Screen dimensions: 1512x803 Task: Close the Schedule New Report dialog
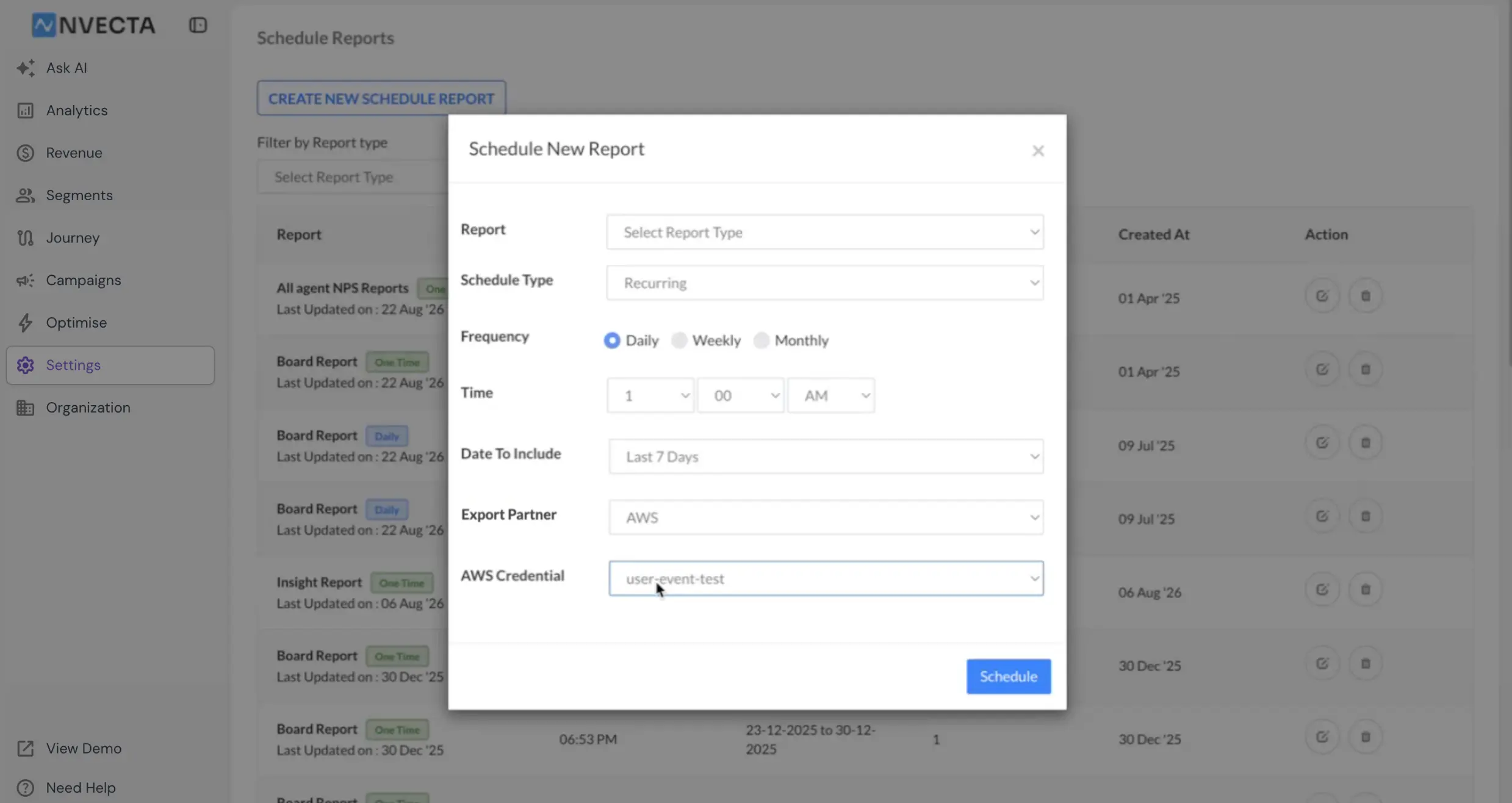[1038, 151]
